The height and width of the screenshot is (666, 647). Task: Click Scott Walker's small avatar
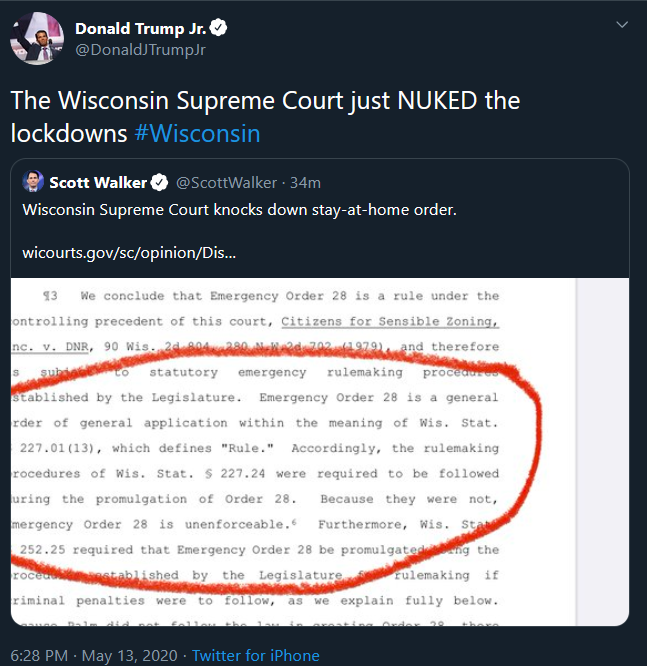pos(33,181)
